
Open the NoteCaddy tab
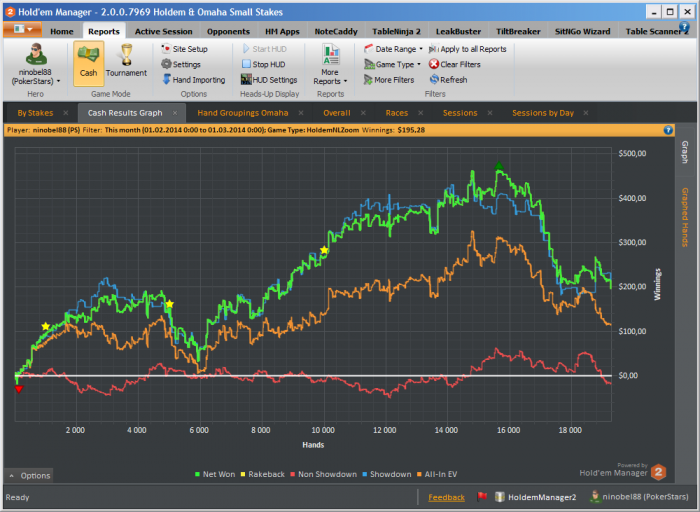336,31
